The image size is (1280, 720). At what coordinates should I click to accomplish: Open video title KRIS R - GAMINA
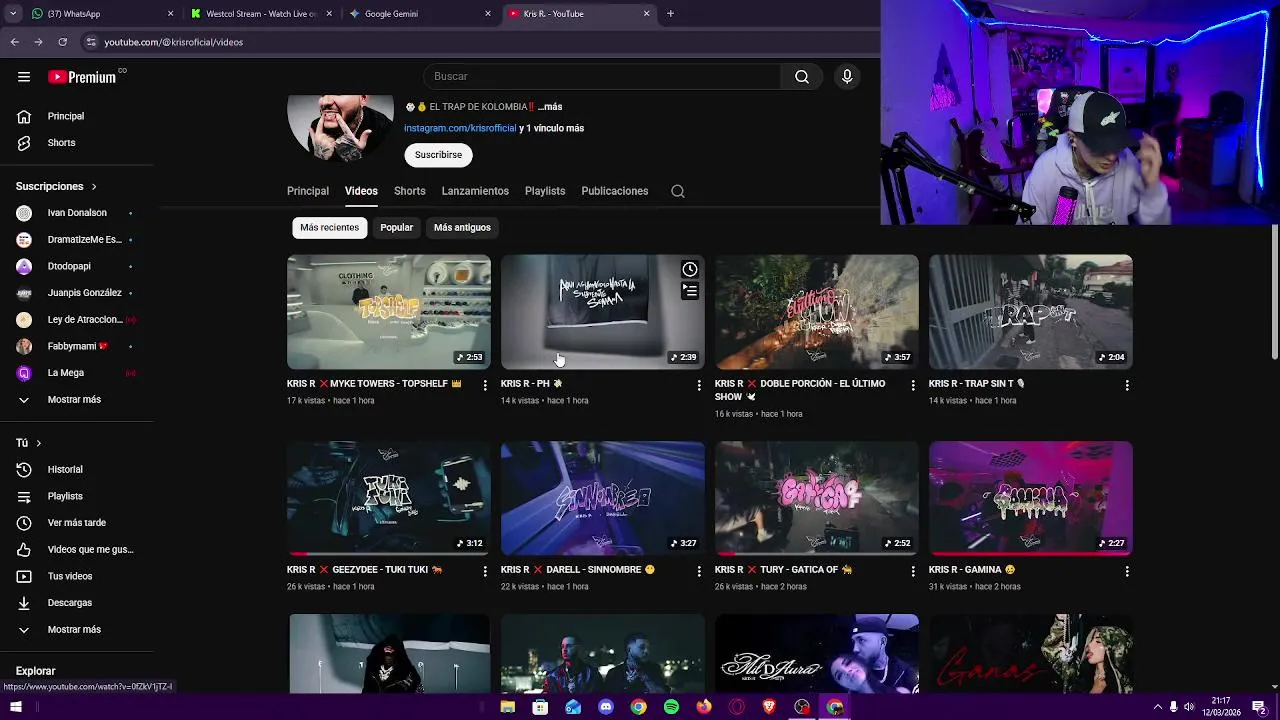[x=972, y=570]
